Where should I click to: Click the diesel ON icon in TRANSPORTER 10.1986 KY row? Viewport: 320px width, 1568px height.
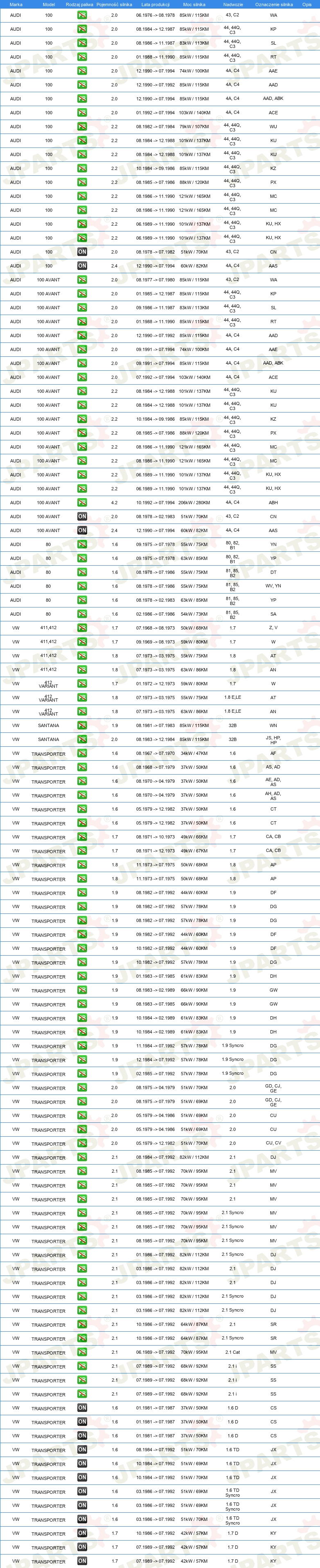coord(82,1533)
